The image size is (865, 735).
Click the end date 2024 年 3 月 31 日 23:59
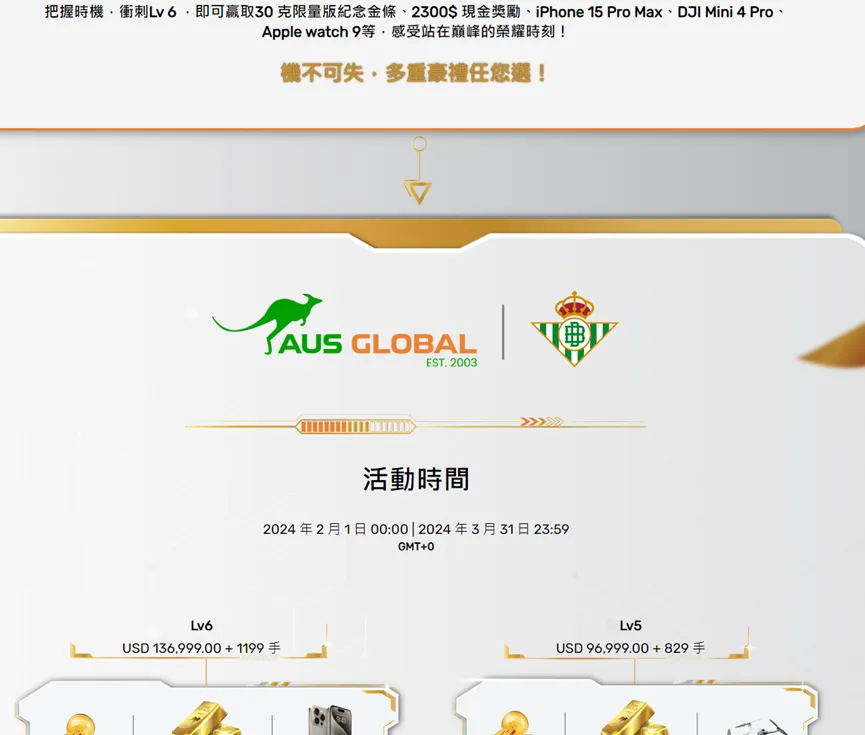[494, 529]
